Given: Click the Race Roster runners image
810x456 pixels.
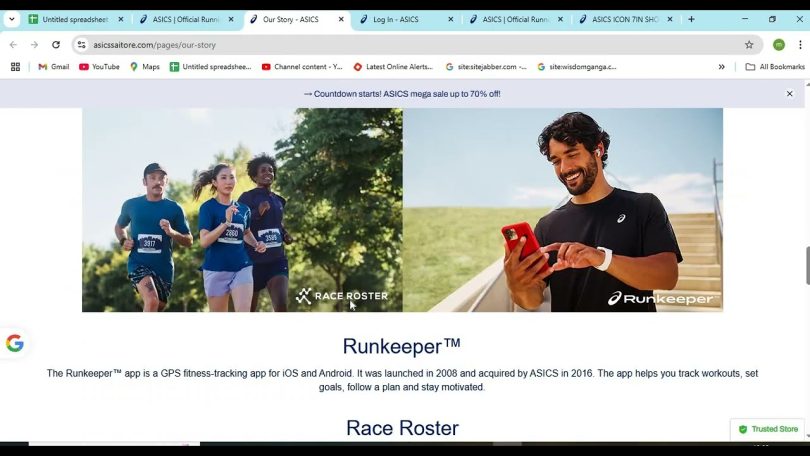Looking at the screenshot, I should (242, 210).
